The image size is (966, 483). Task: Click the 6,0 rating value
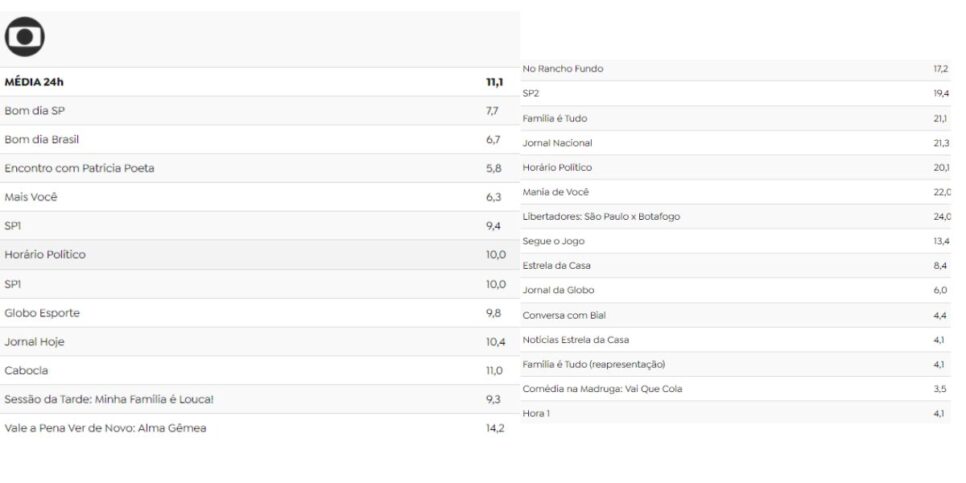tap(940, 290)
